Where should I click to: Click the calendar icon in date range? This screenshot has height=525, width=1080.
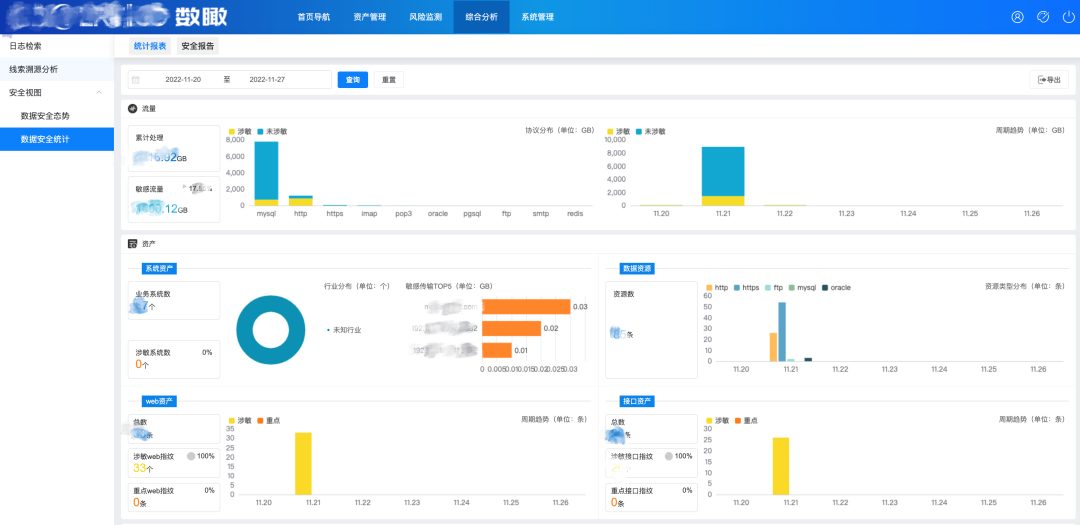click(136, 80)
